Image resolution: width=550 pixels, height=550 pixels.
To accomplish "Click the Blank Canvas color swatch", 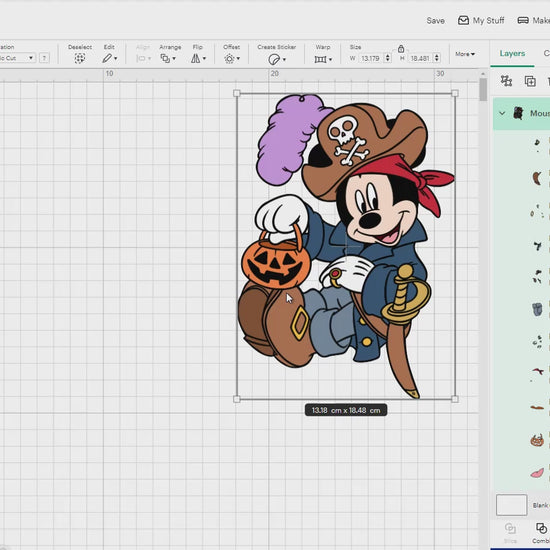I will tap(511, 505).
